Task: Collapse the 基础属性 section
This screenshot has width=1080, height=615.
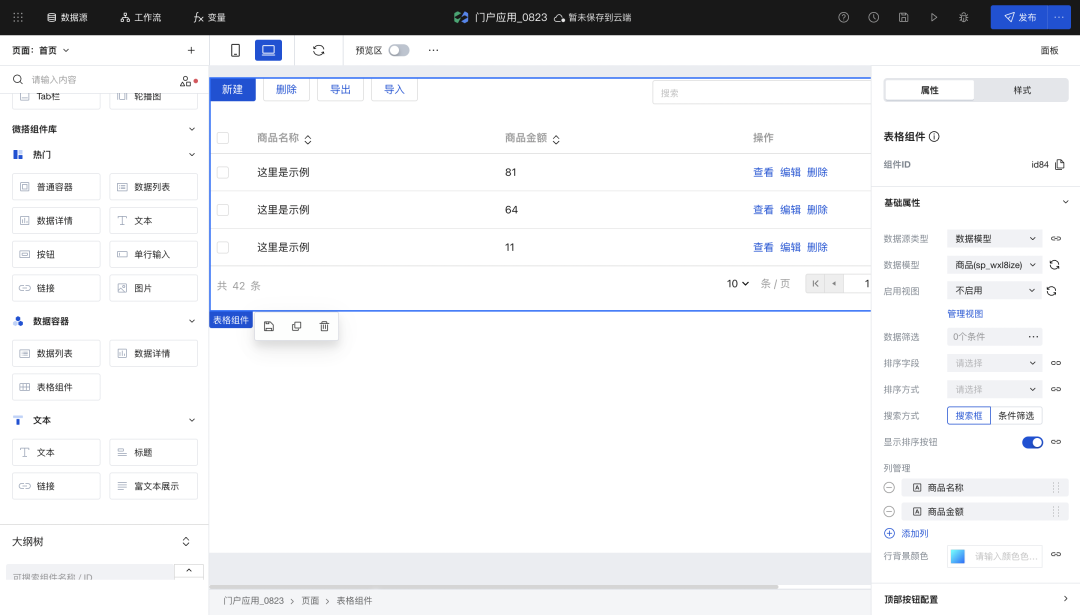Action: click(x=1065, y=202)
